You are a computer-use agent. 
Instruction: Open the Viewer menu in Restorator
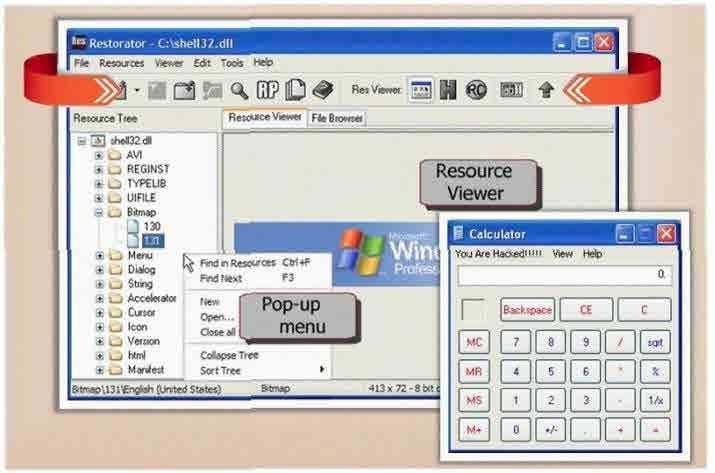click(169, 63)
